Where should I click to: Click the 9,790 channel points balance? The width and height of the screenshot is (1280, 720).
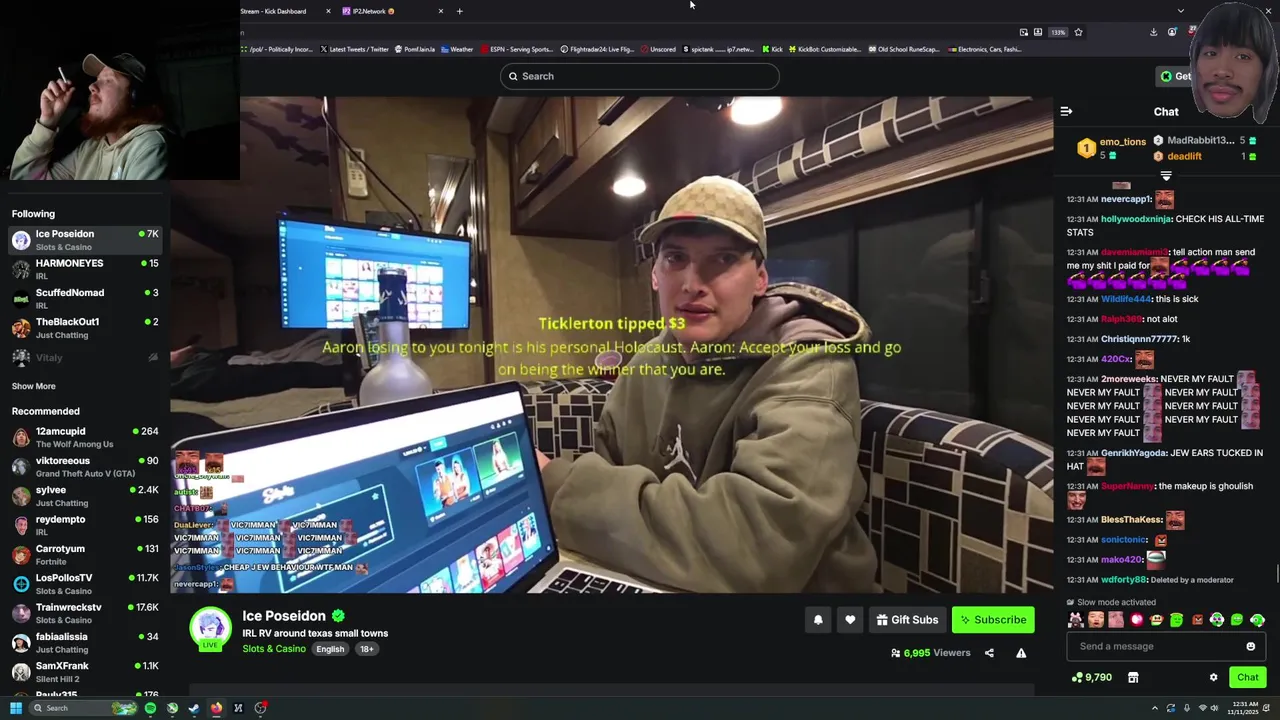[x=1092, y=678]
